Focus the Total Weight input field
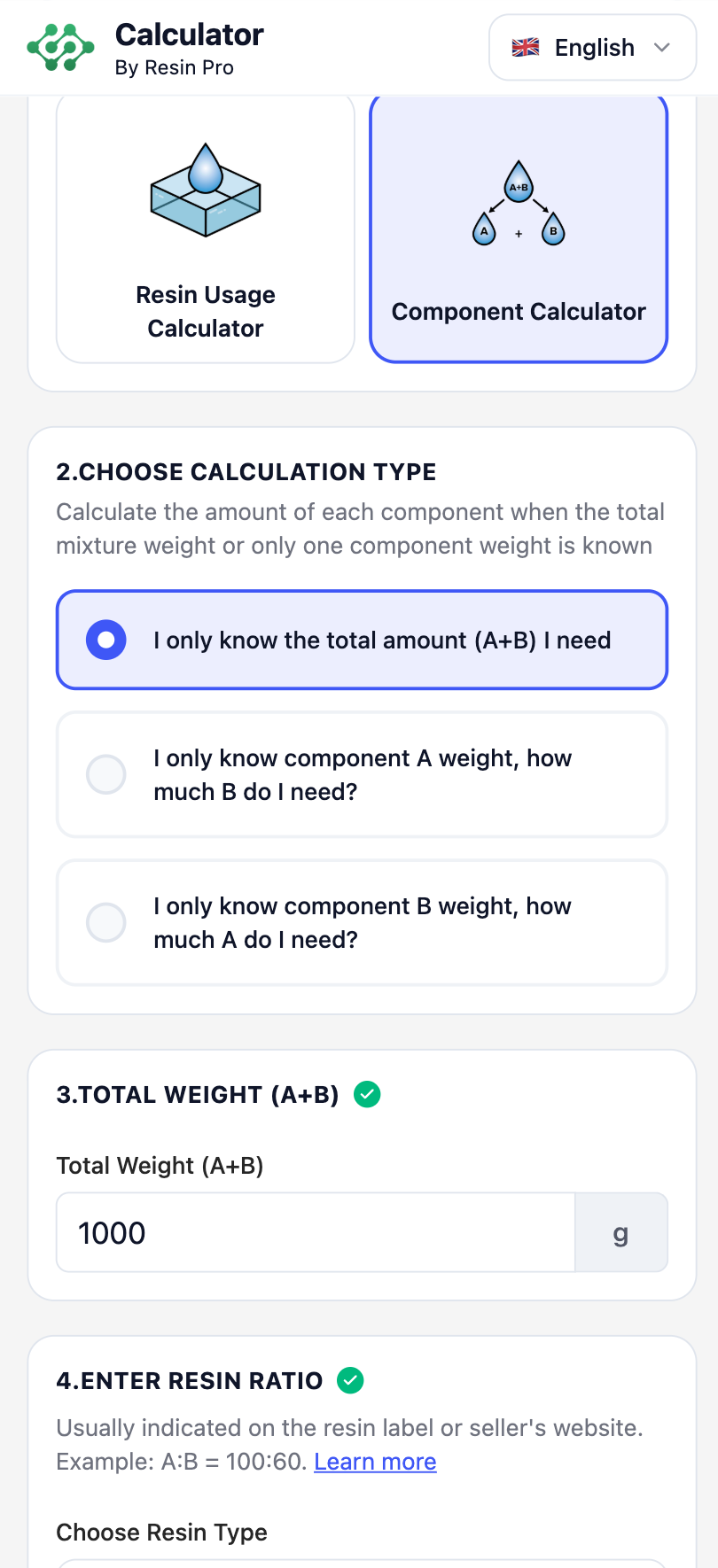This screenshot has height=1568, width=718. [316, 1233]
